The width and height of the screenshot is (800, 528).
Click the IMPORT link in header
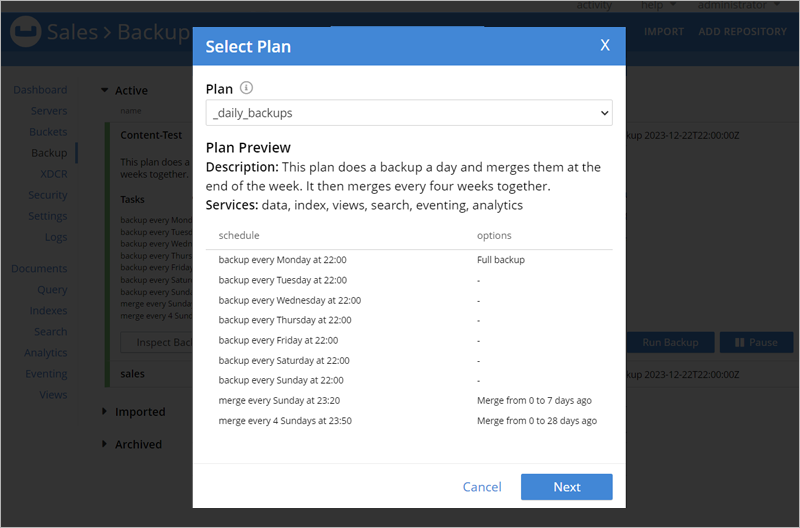663,32
